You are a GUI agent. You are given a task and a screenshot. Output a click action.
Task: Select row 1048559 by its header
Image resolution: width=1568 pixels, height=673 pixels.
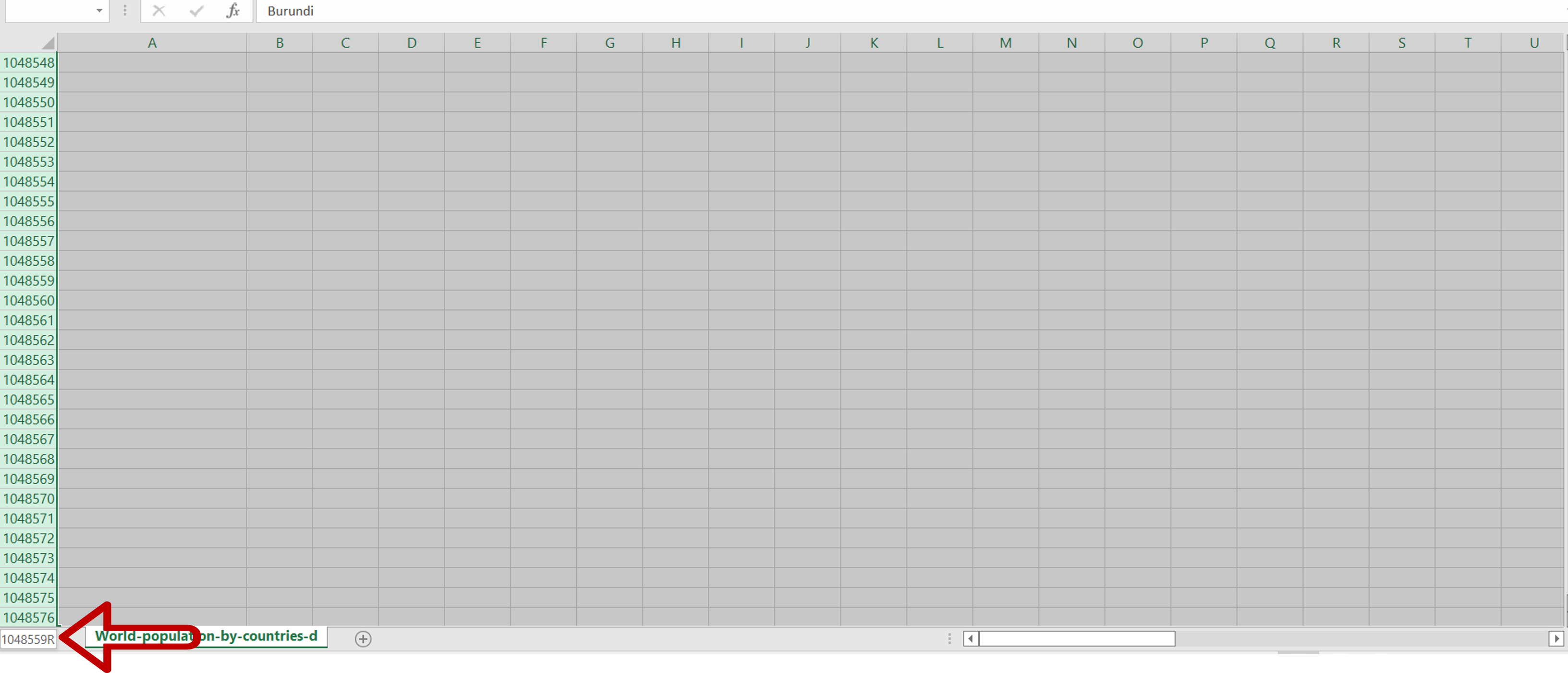point(29,280)
